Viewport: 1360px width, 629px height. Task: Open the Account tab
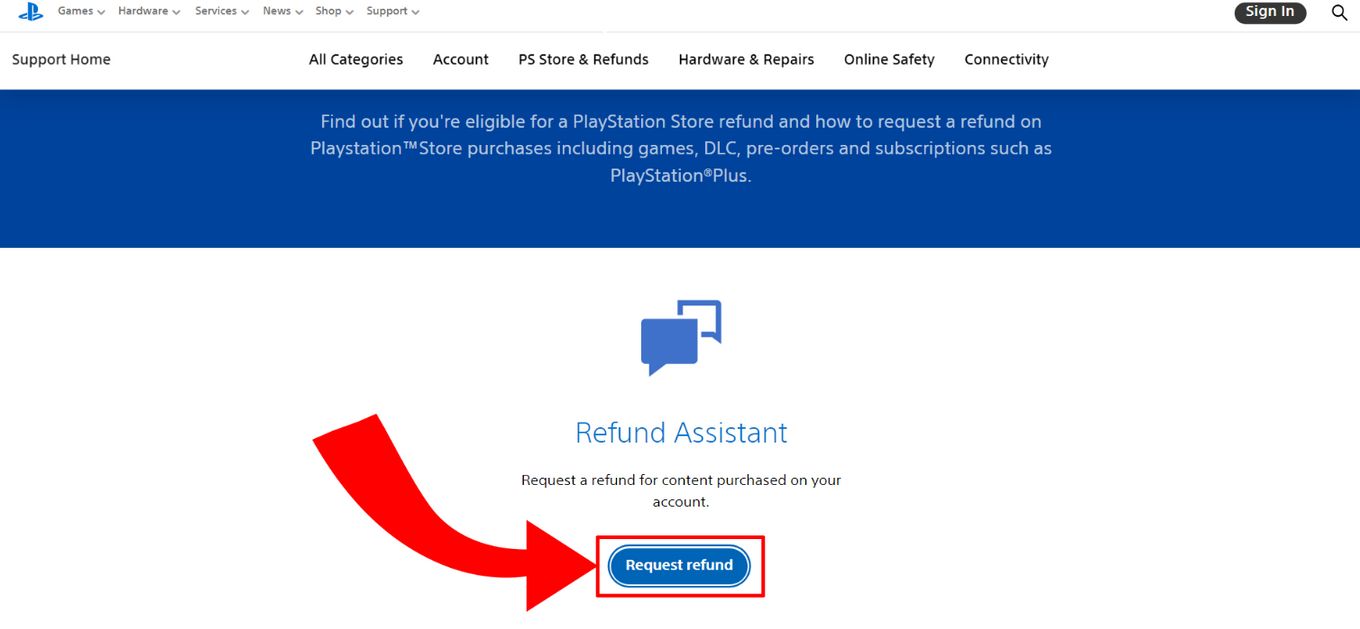[460, 59]
